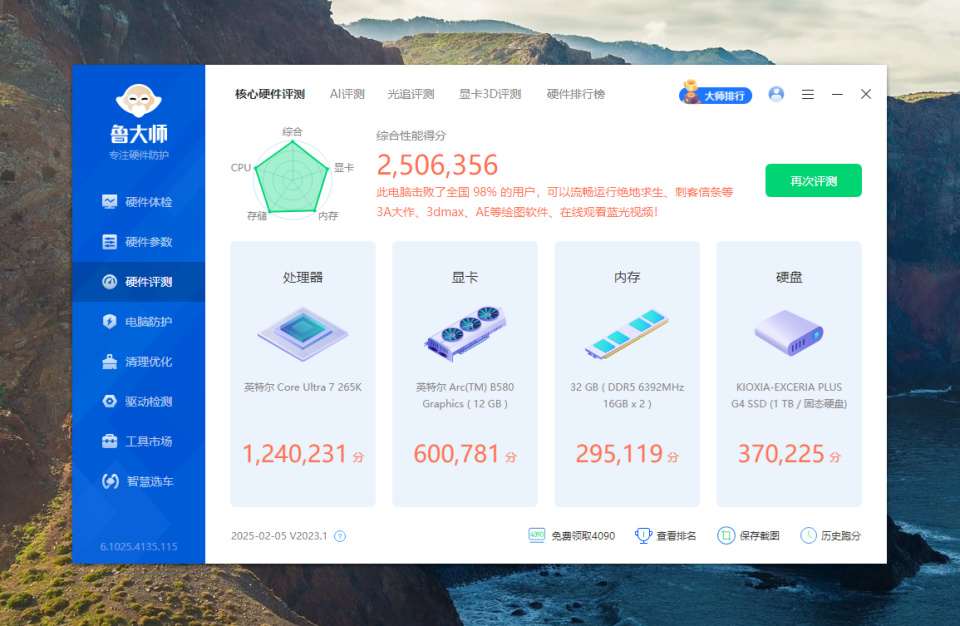Click the 内存 card title

[627, 277]
